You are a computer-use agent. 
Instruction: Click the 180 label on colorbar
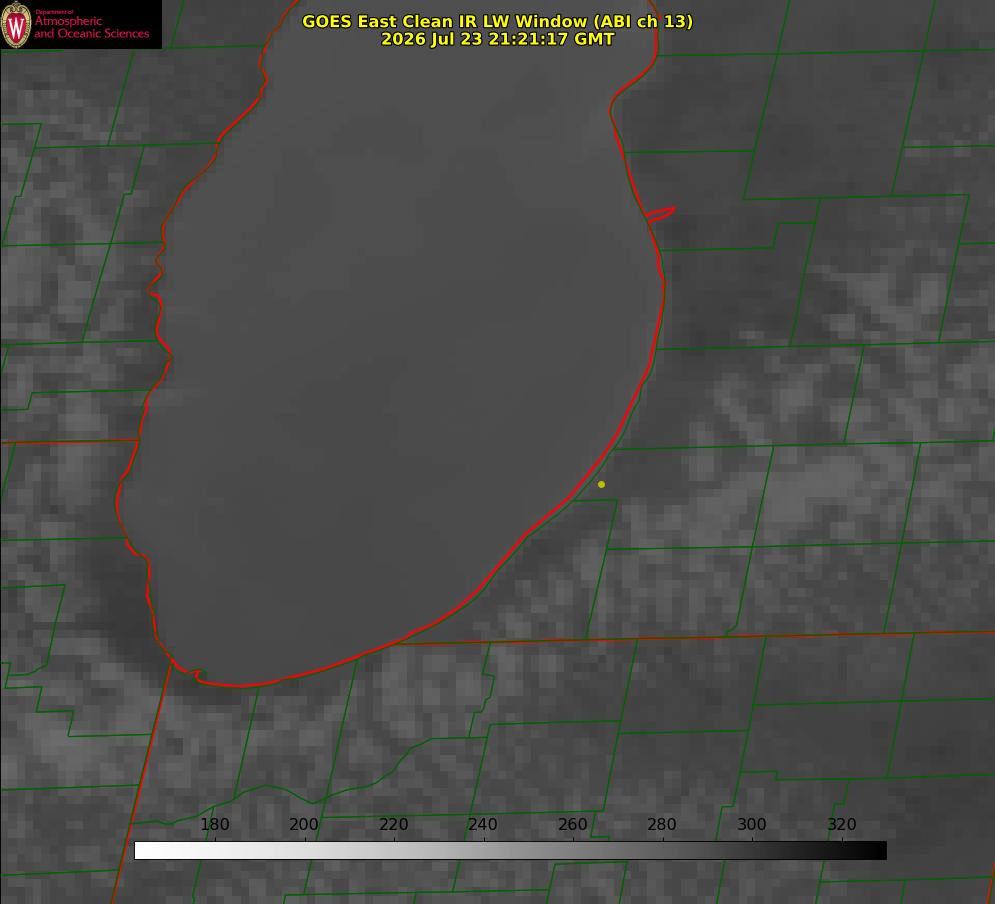pyautogui.click(x=214, y=824)
